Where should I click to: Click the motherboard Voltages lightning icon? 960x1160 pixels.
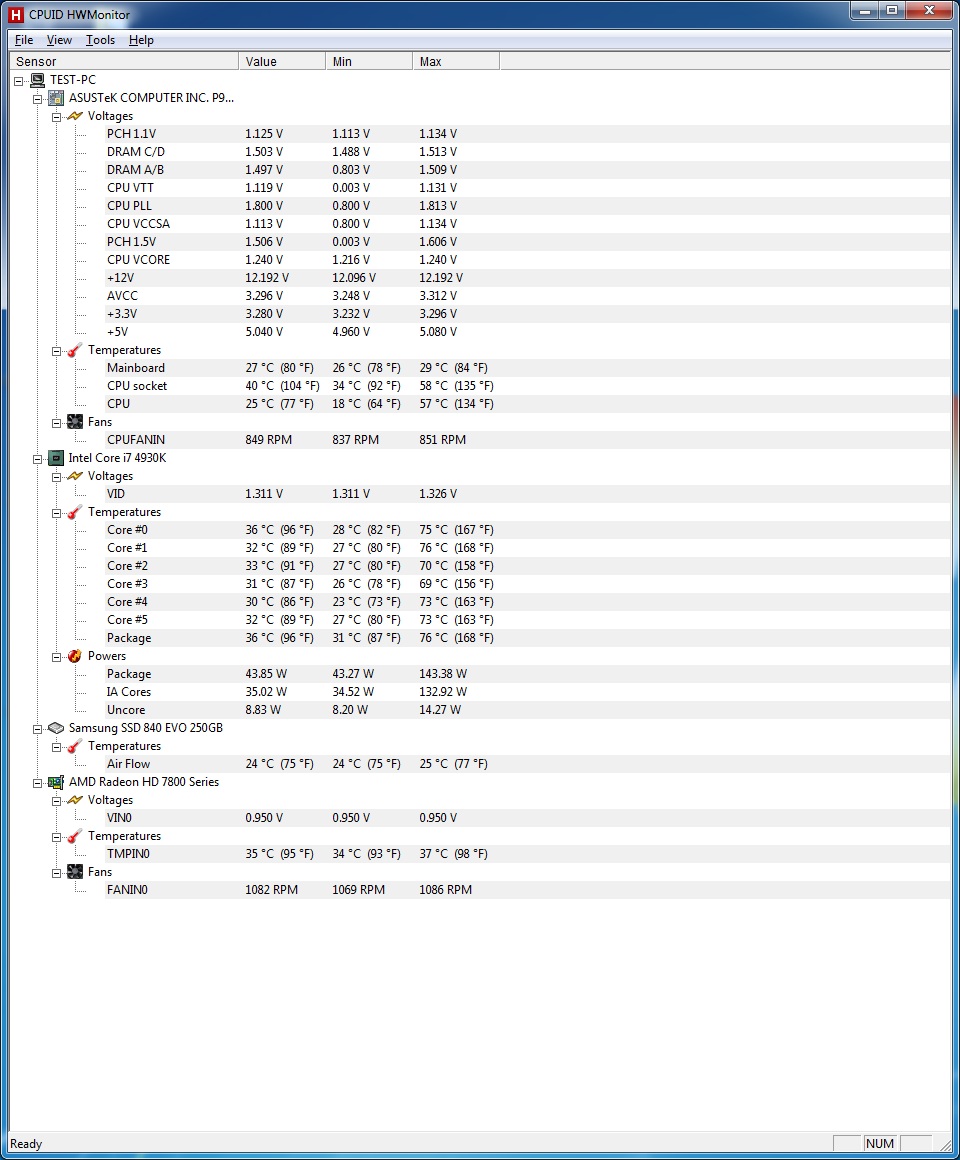coord(75,116)
